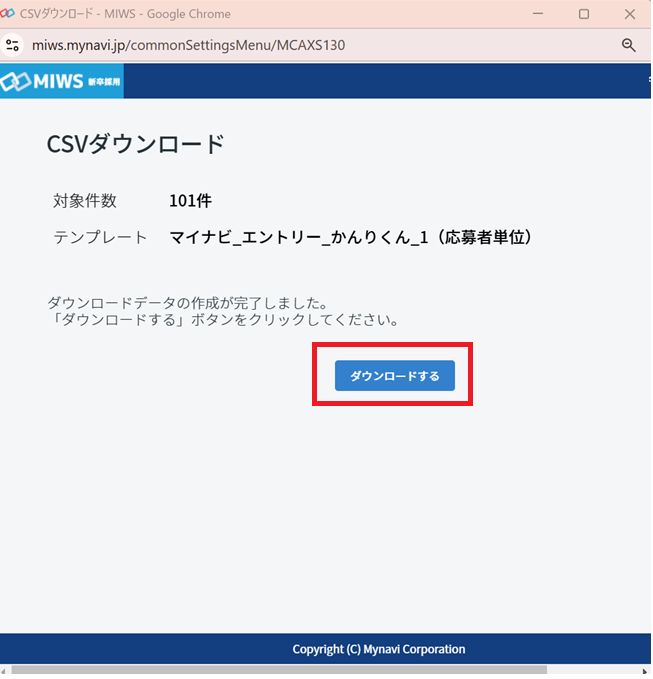Click the MIWS logo in the header
Viewport: 653px width, 679px height.
pos(61,80)
